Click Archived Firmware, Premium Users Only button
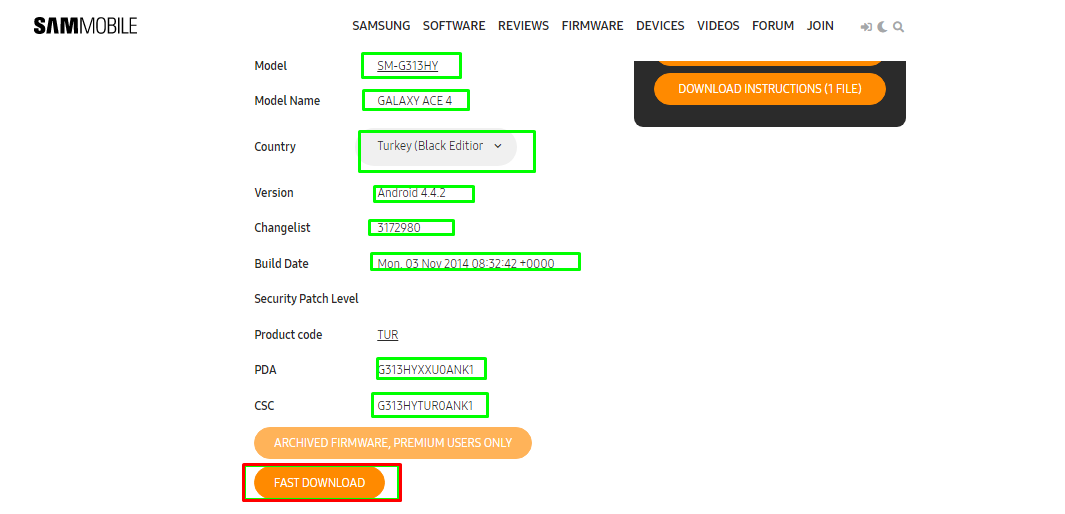Screen dimensions: 1065x514 pos(393,443)
